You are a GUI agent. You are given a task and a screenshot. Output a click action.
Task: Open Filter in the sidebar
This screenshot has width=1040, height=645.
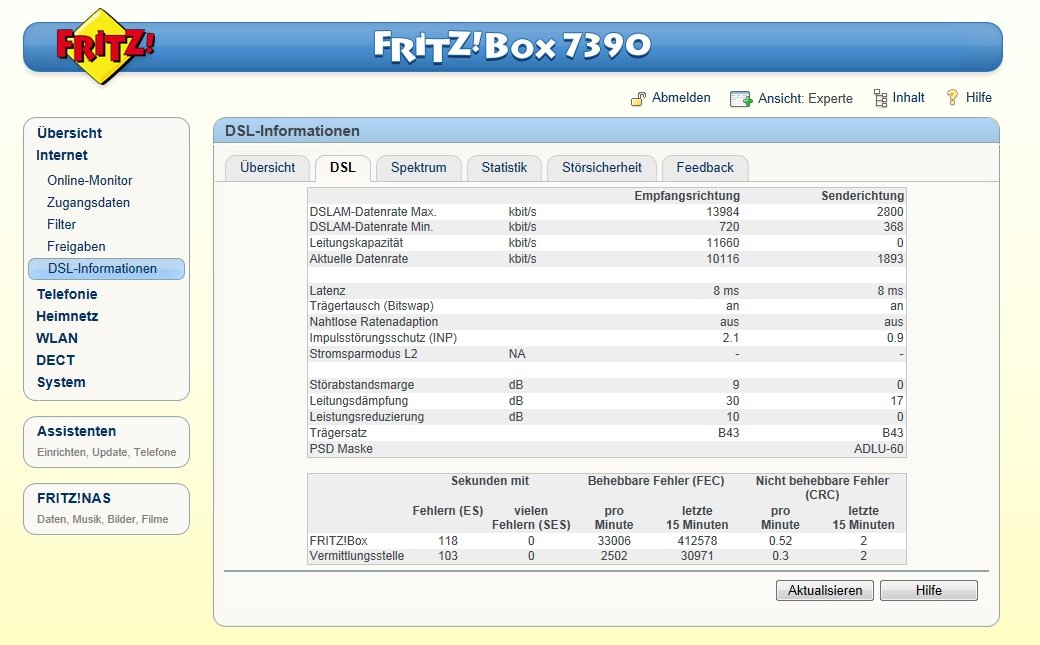(61, 224)
